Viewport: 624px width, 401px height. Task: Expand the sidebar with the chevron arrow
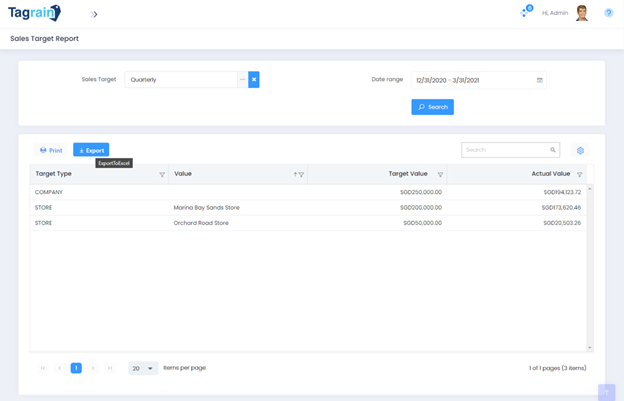(94, 14)
